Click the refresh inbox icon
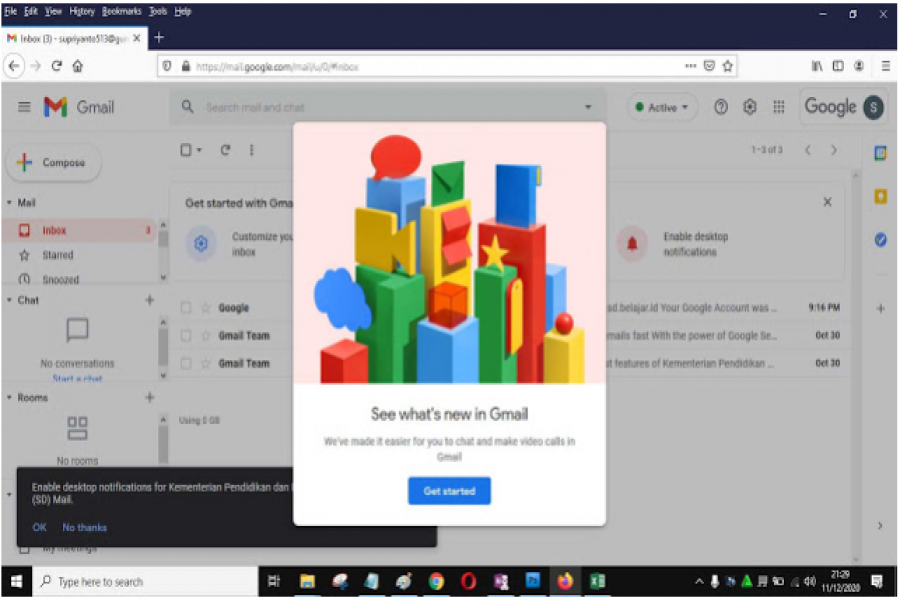The image size is (900, 600). (225, 150)
